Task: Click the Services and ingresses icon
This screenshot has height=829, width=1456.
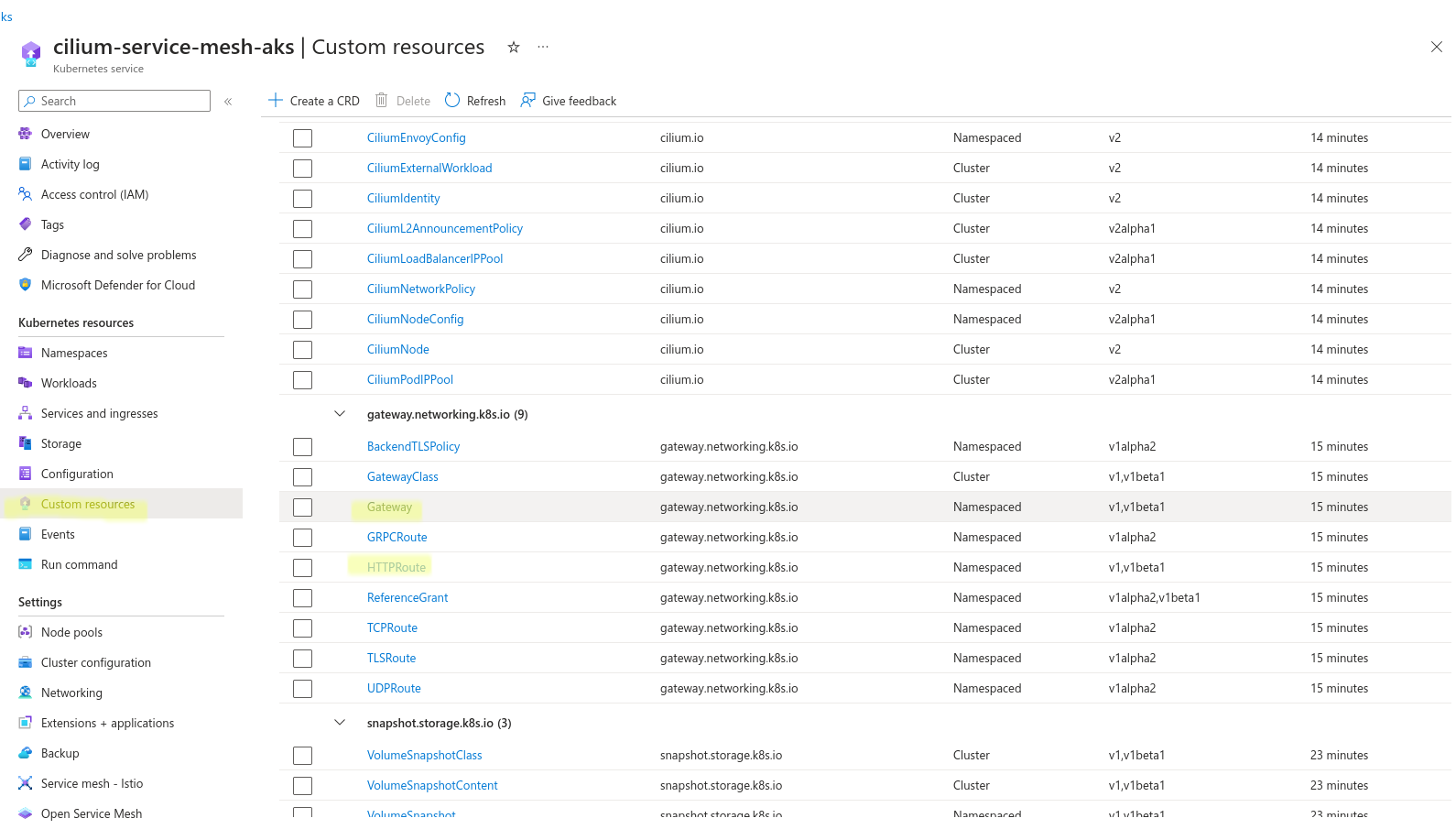Action: (x=25, y=413)
